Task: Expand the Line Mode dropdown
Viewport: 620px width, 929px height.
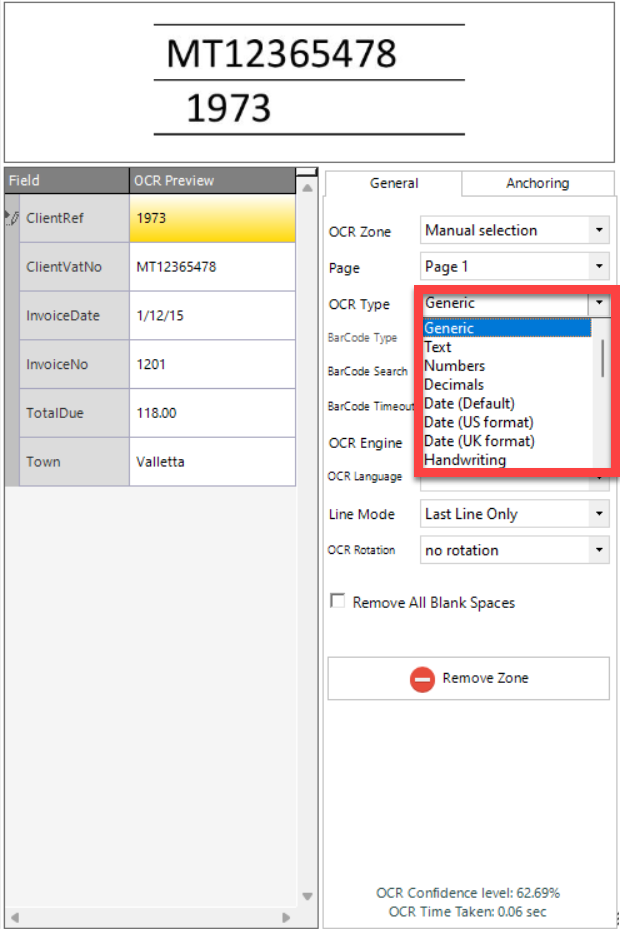Action: (x=599, y=514)
